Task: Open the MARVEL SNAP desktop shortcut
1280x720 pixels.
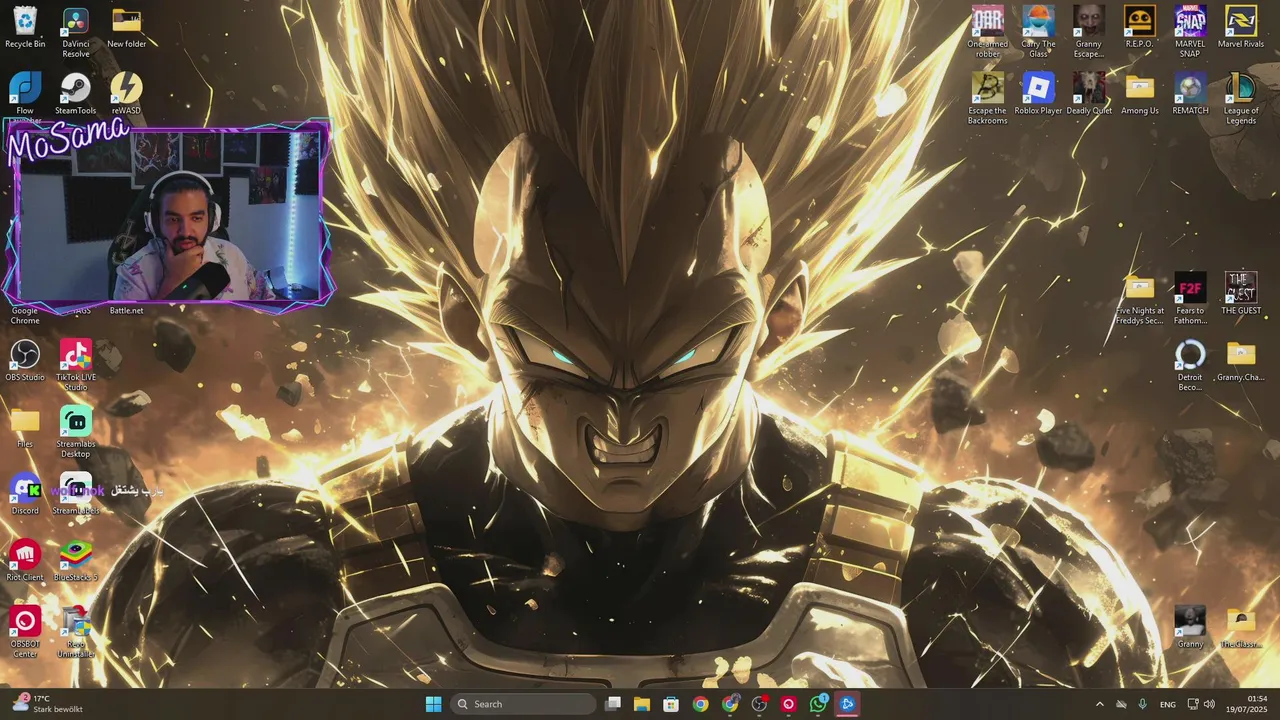Action: tap(1190, 32)
